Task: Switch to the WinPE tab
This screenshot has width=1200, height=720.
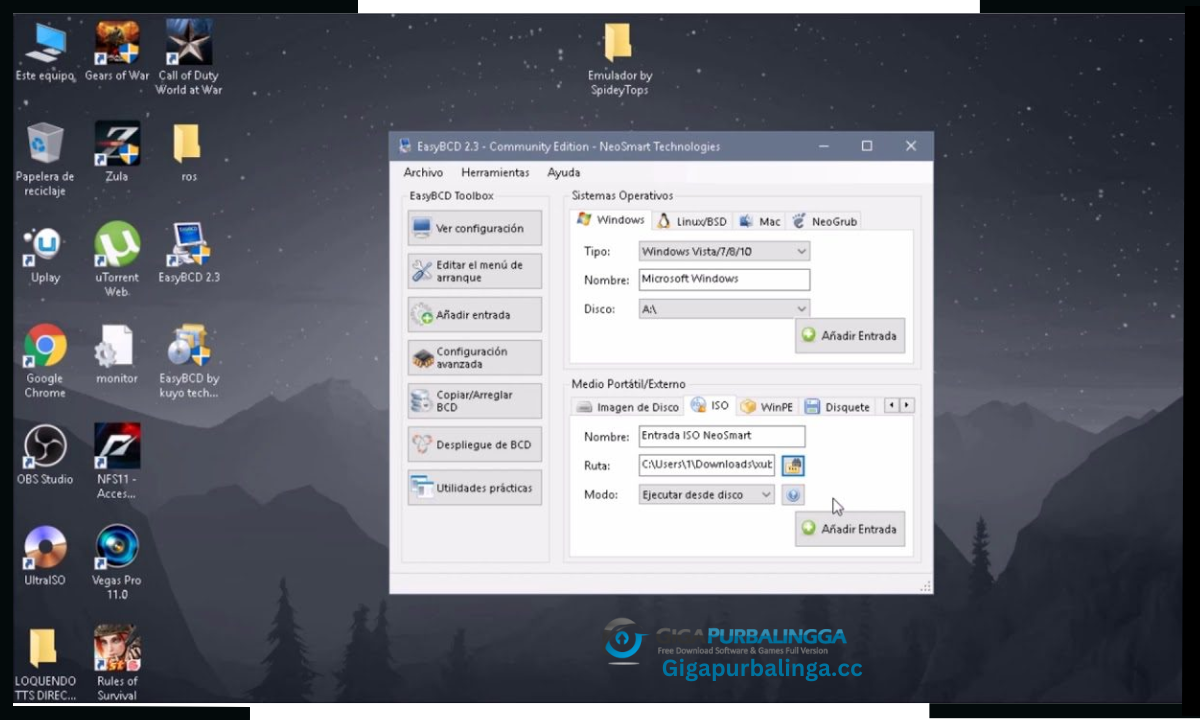Action: (767, 407)
